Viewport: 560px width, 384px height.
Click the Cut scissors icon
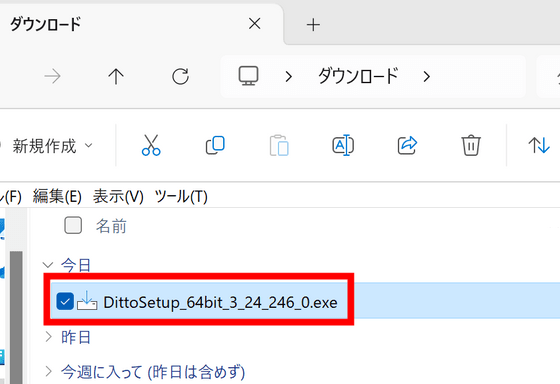tap(151, 145)
